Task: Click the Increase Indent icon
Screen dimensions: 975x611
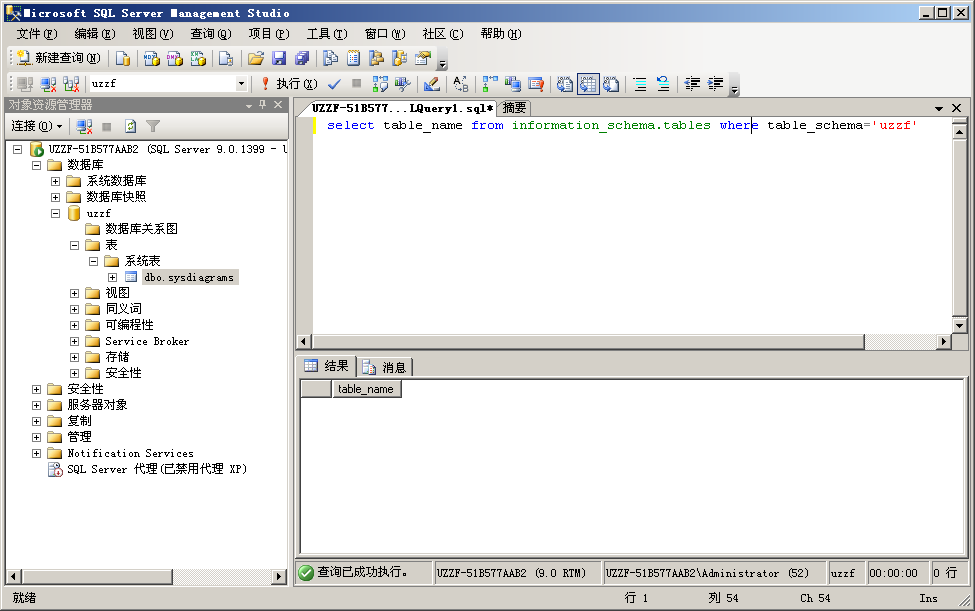Action: click(x=716, y=84)
